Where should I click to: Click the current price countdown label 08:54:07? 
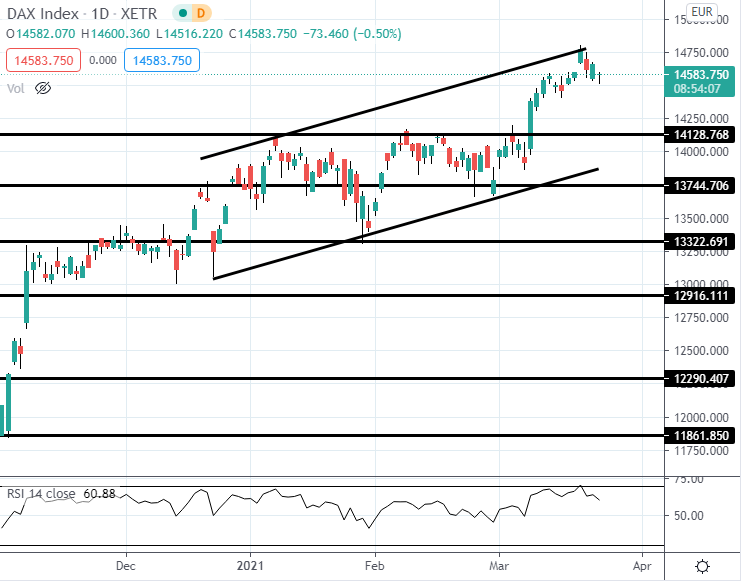tap(697, 89)
